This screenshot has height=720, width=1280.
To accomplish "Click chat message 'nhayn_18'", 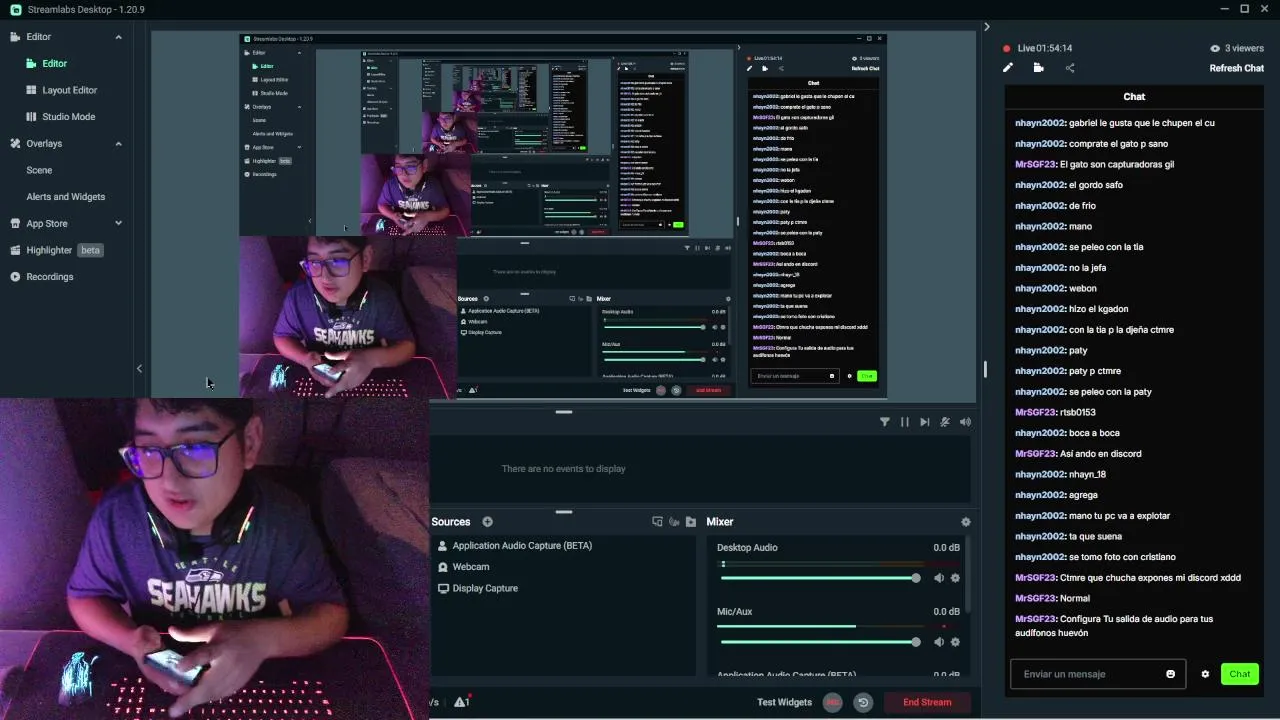I will pos(1087,474).
